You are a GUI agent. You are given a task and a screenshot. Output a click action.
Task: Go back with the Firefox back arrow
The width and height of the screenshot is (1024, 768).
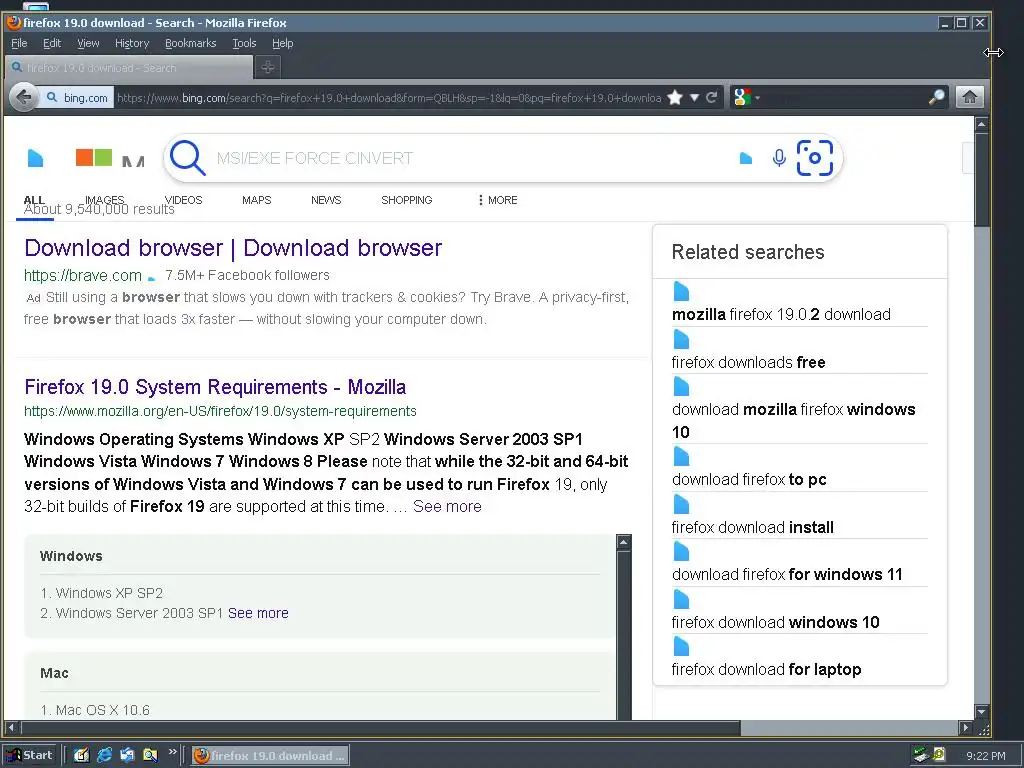tap(24, 98)
